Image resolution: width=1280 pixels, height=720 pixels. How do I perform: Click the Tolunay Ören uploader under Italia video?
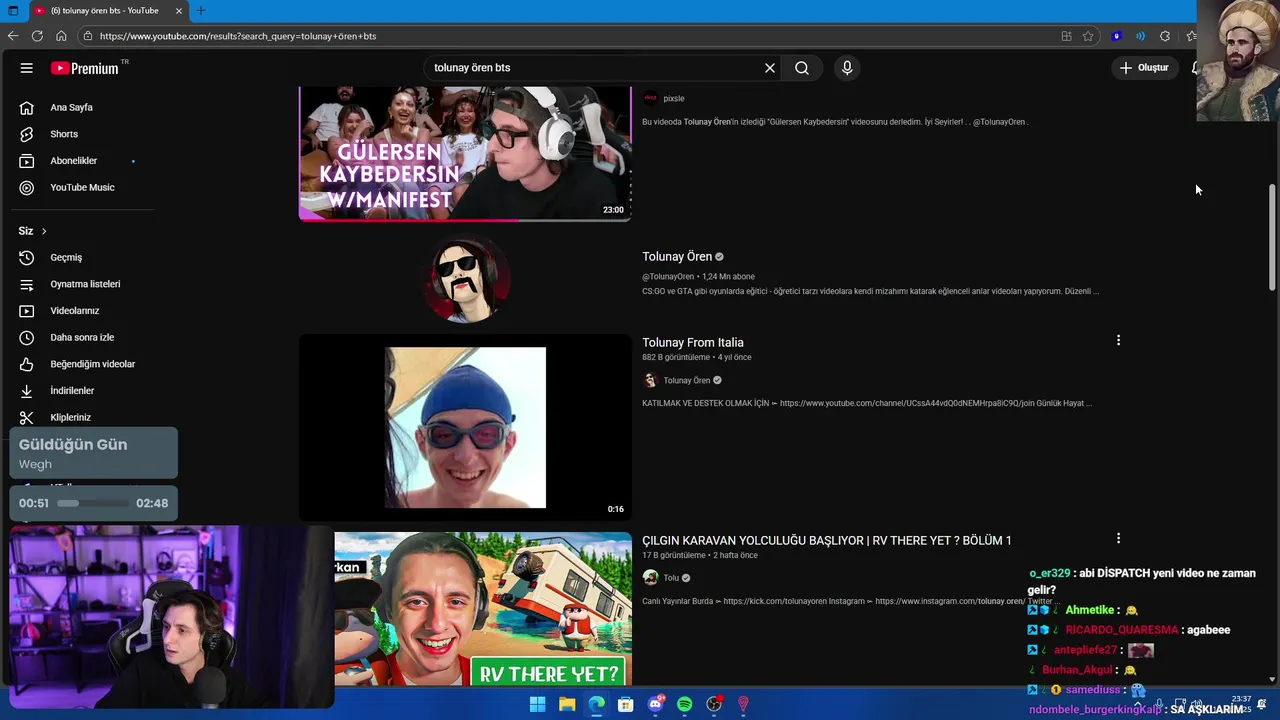(x=686, y=380)
